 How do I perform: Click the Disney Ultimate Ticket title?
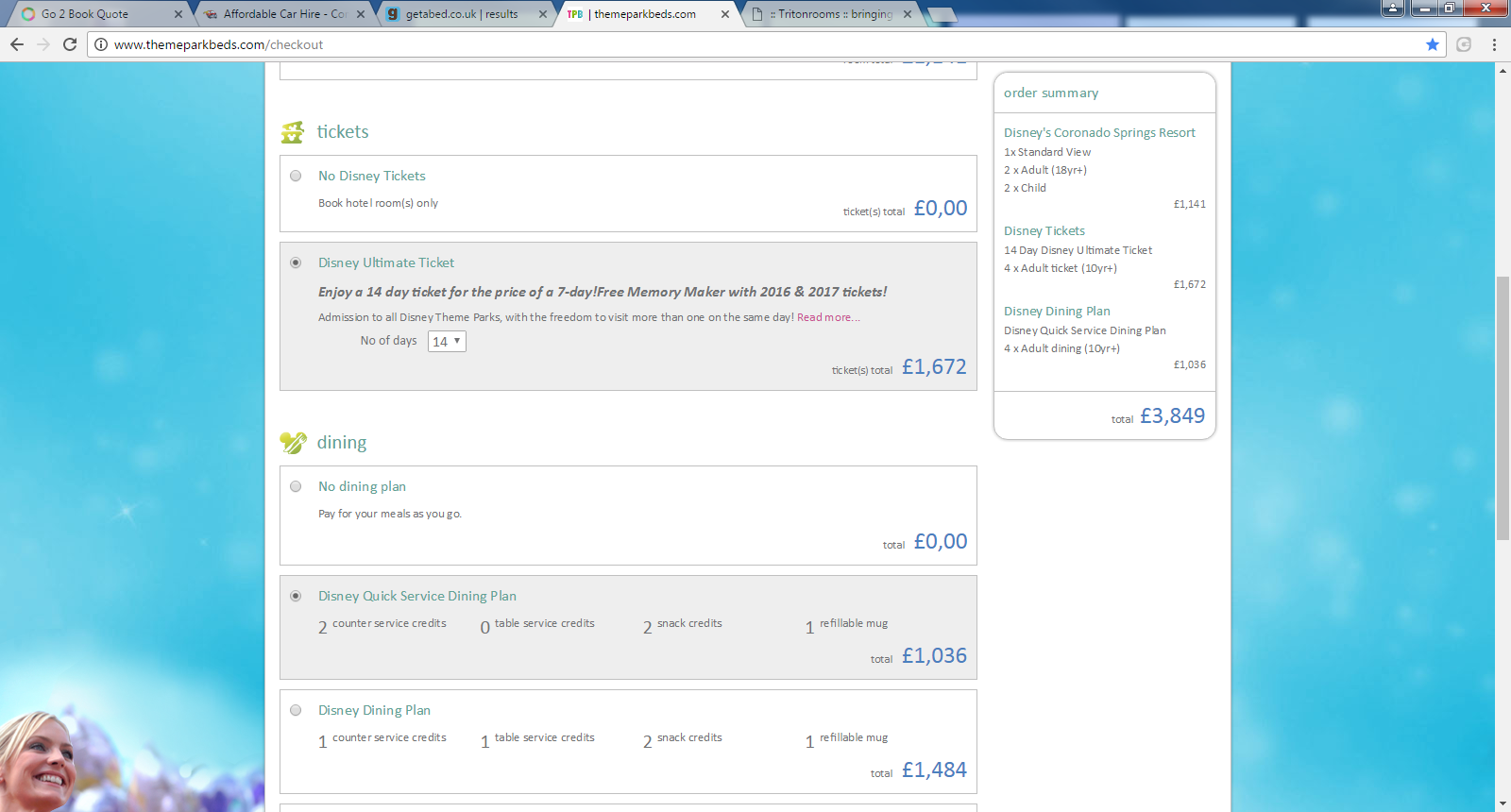point(386,262)
